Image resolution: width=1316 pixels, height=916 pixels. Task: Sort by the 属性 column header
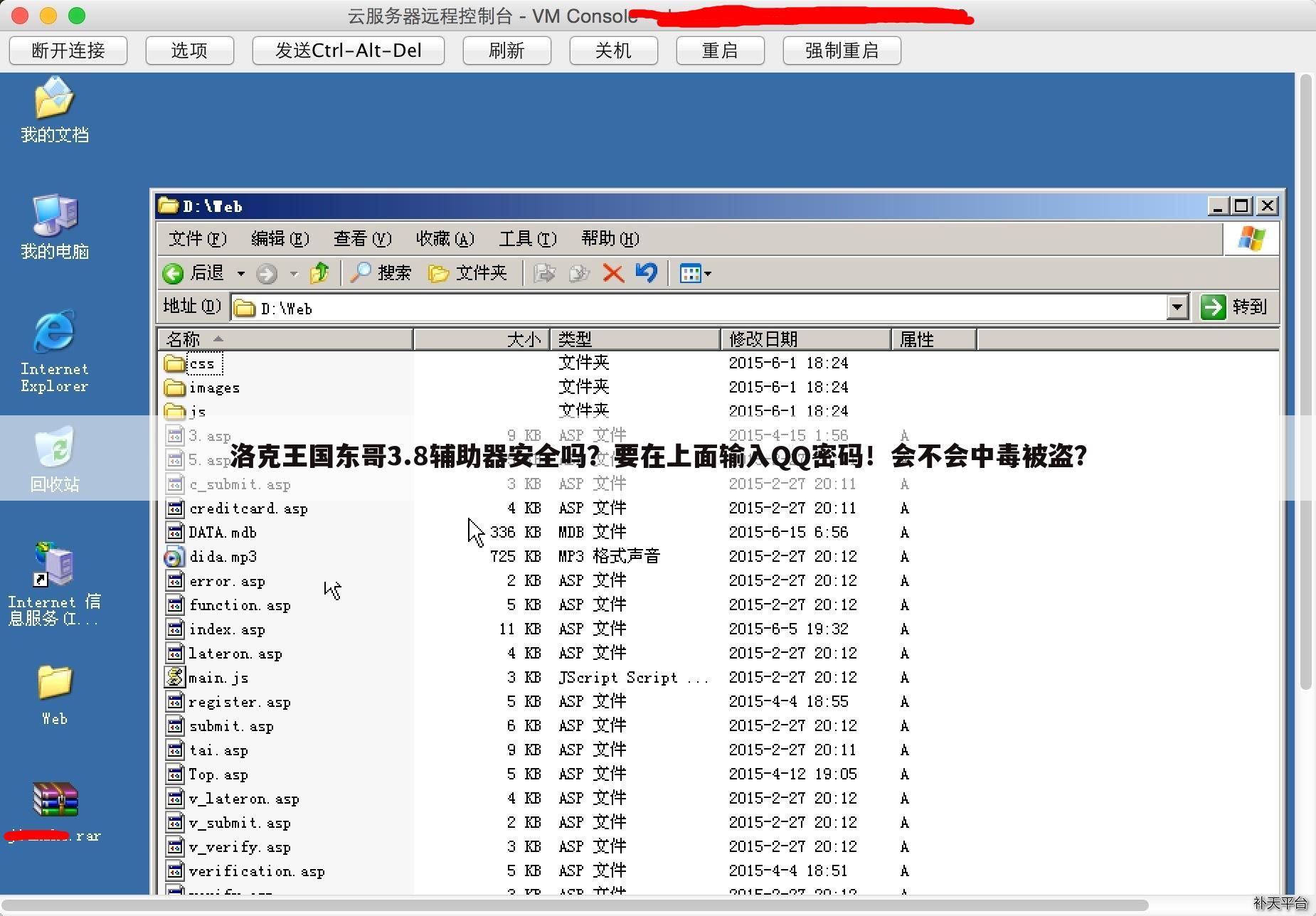point(934,339)
